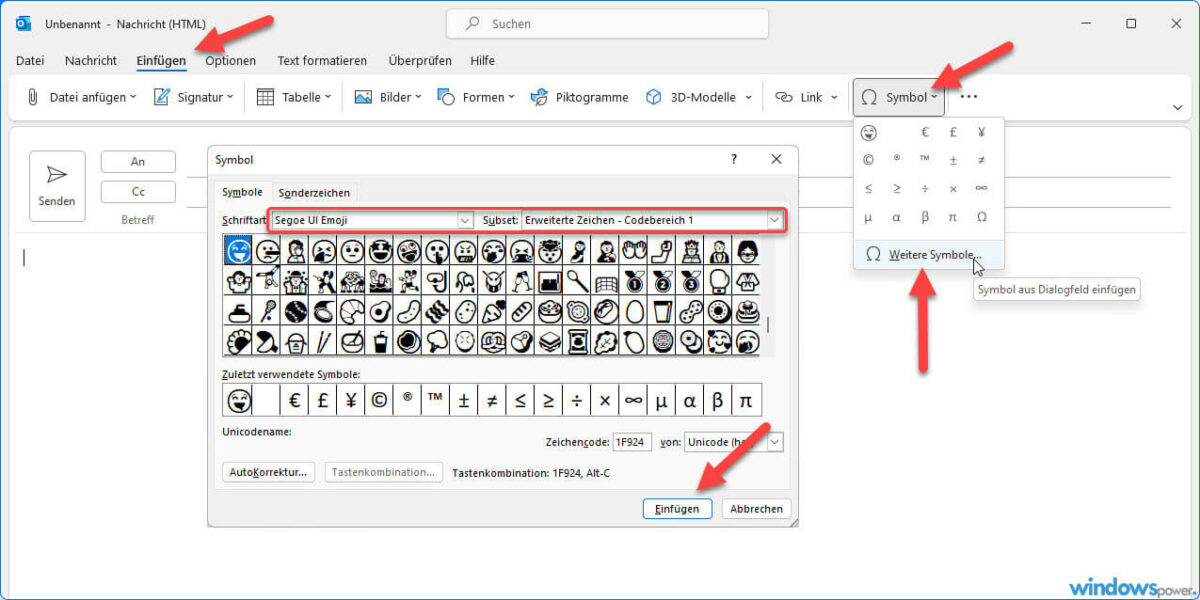This screenshot has height=600, width=1200.
Task: Select the Überprüfen ribbon tab
Action: coord(419,60)
